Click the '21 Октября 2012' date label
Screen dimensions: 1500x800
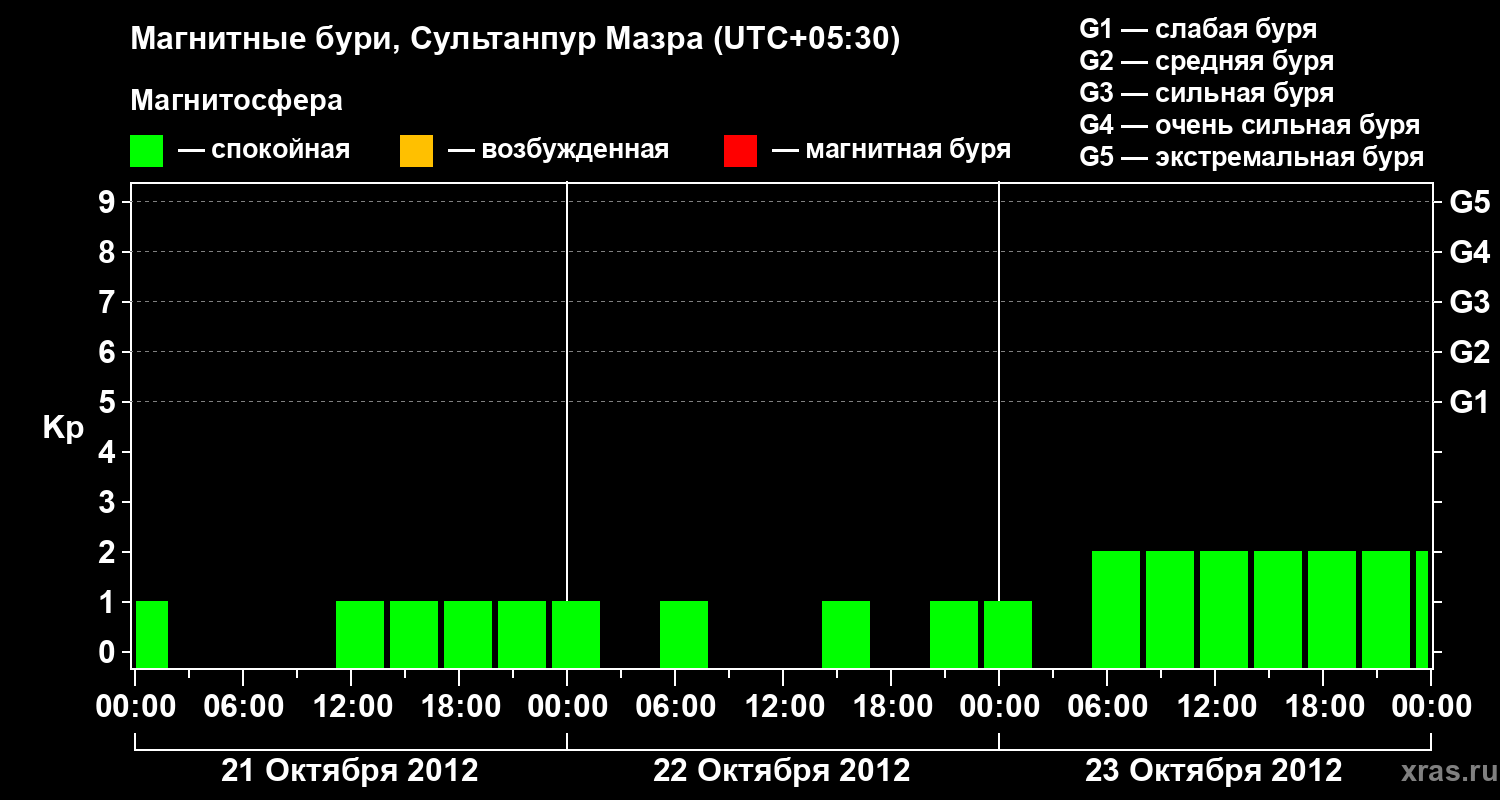[350, 771]
